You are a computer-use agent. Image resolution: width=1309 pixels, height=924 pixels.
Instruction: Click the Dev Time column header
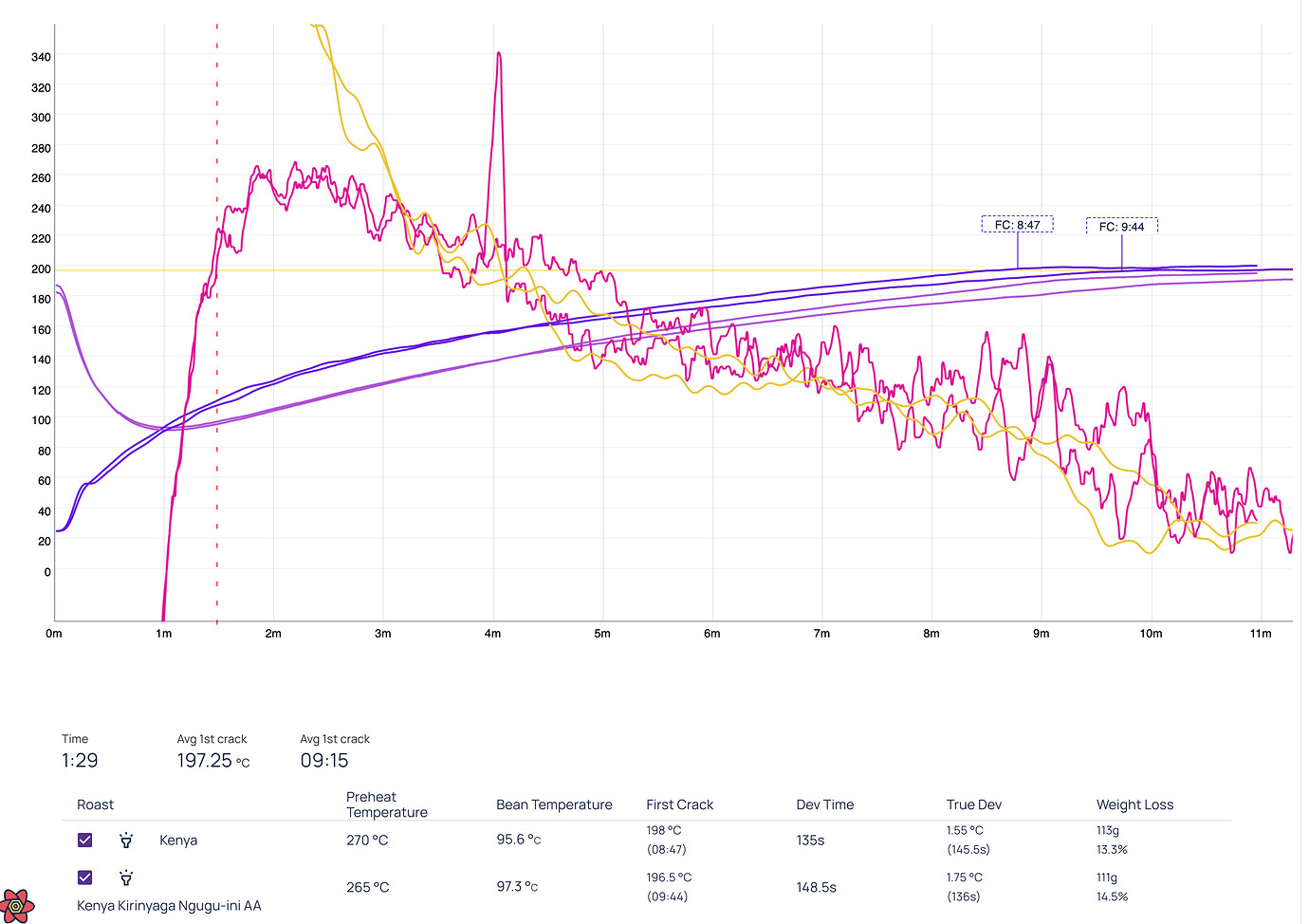[824, 804]
